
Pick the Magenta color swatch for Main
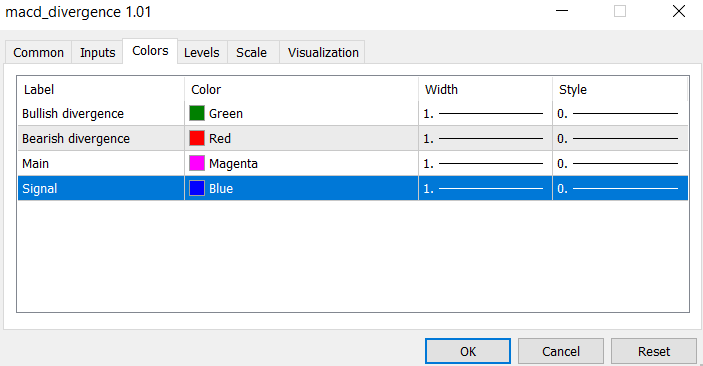(x=197, y=163)
